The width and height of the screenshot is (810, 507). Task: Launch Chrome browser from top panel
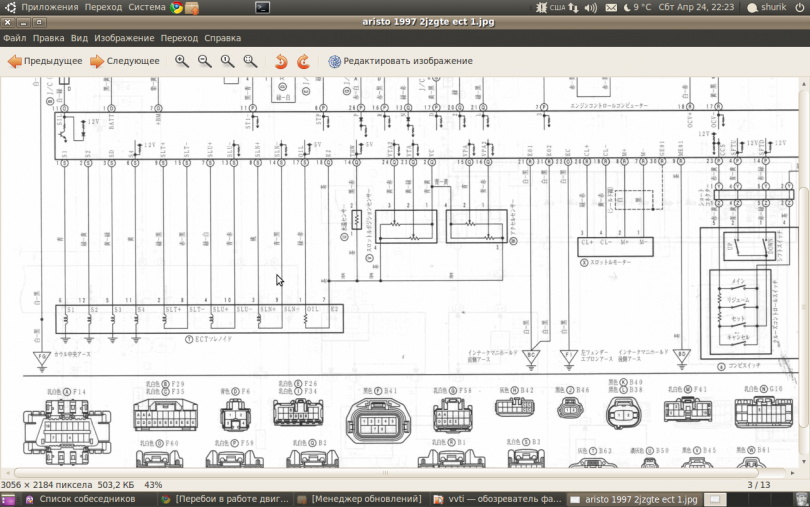[x=177, y=7]
